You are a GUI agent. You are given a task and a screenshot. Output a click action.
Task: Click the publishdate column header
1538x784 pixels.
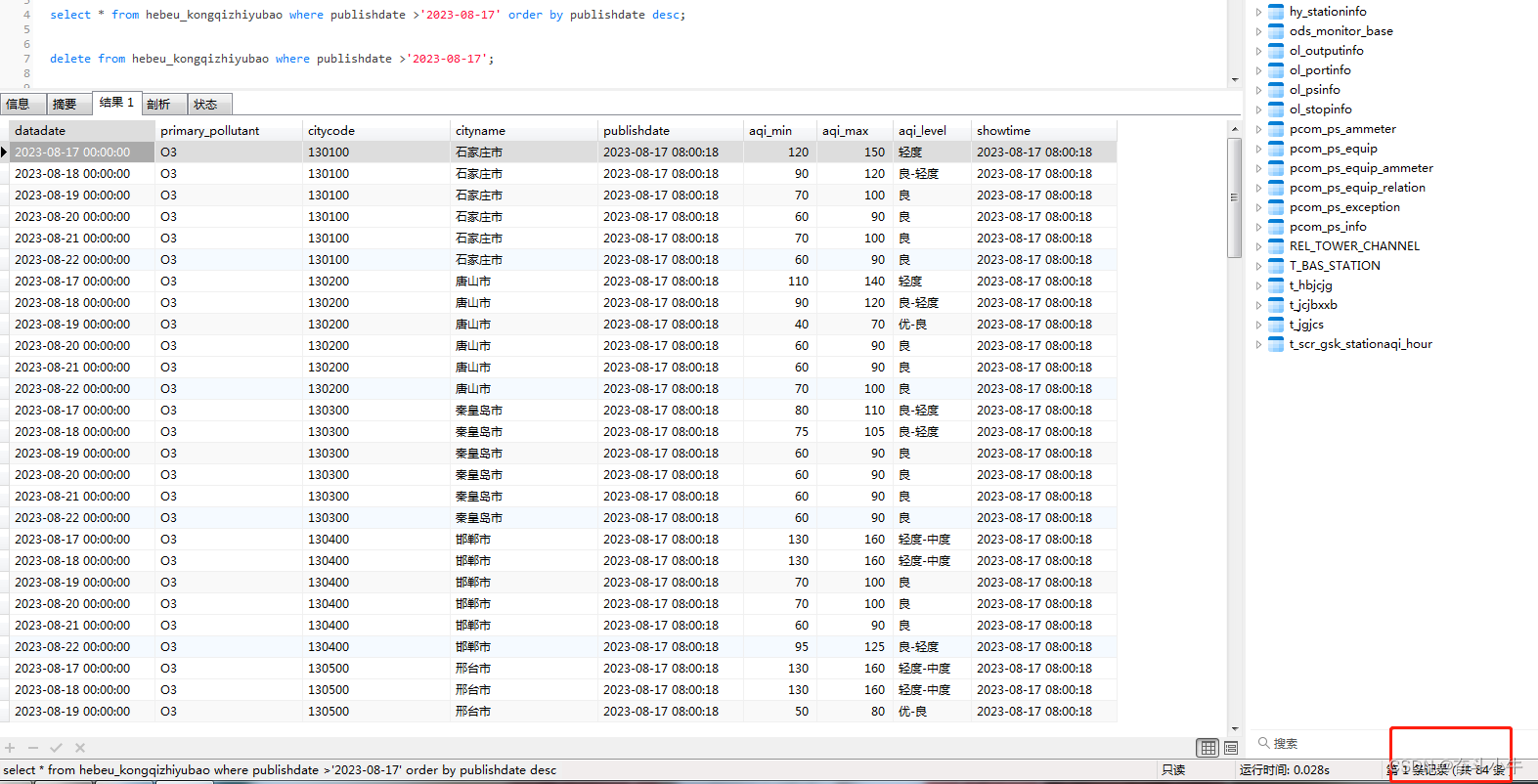[x=671, y=131]
